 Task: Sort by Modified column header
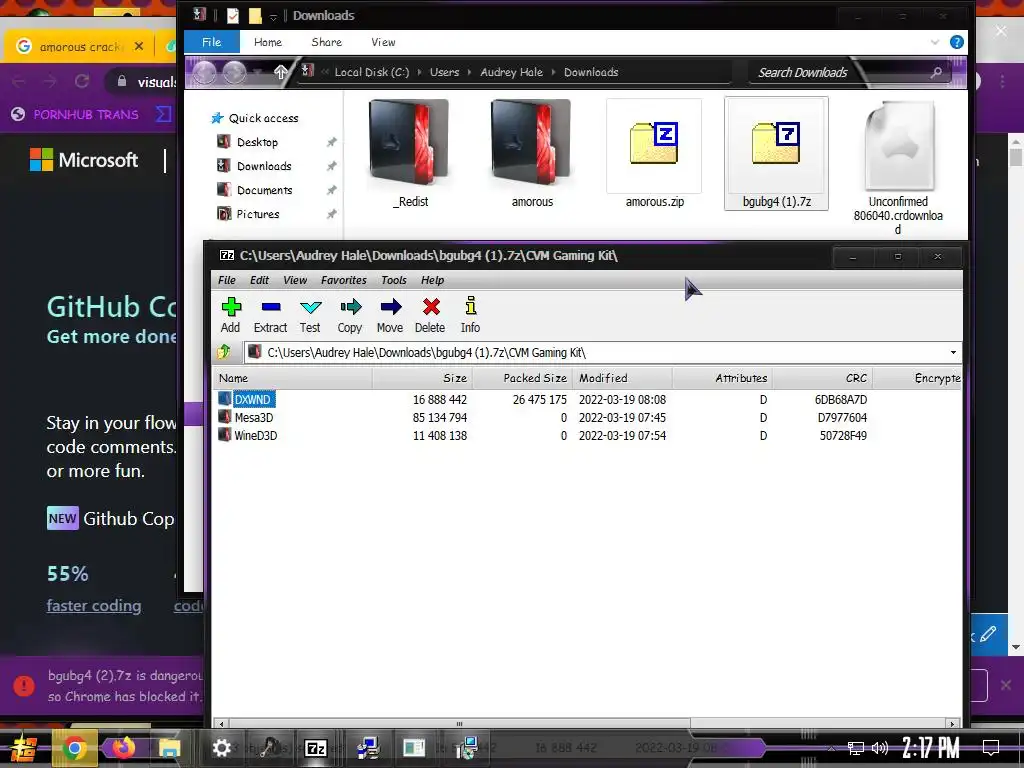point(622,378)
